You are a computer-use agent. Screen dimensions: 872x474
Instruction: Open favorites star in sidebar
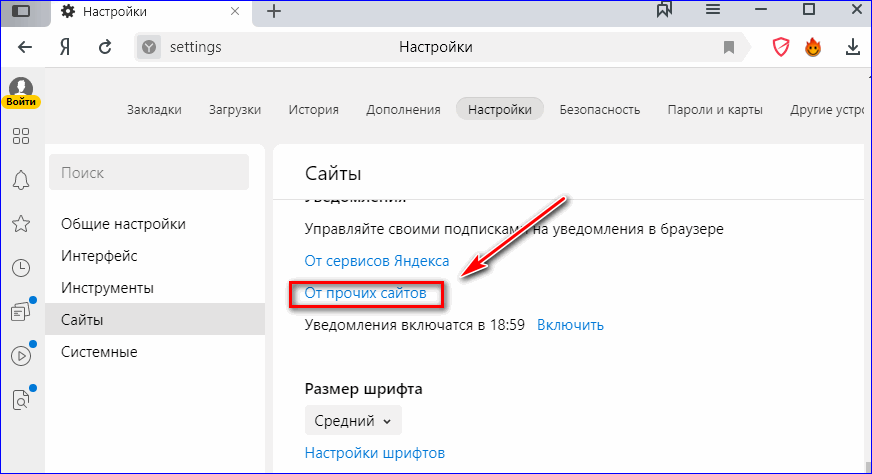click(21, 224)
